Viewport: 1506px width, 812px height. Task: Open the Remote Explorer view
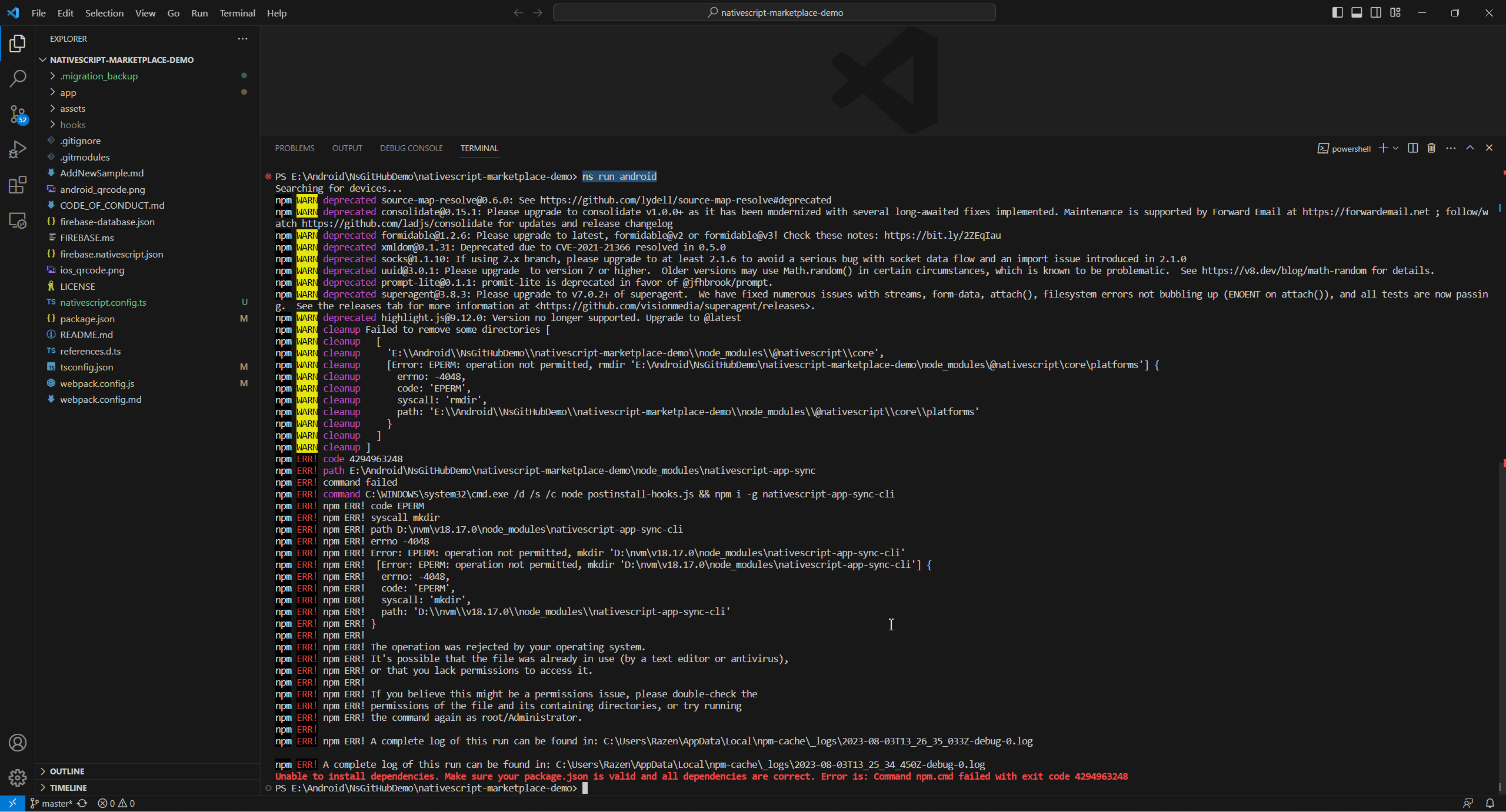(18, 220)
